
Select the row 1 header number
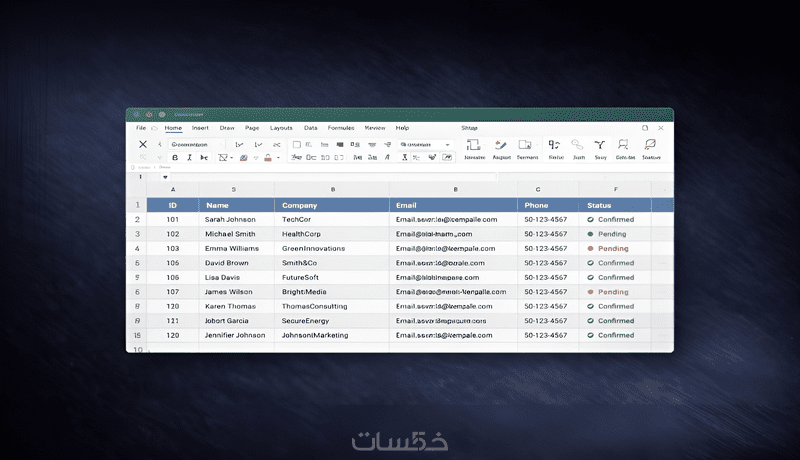pos(137,205)
